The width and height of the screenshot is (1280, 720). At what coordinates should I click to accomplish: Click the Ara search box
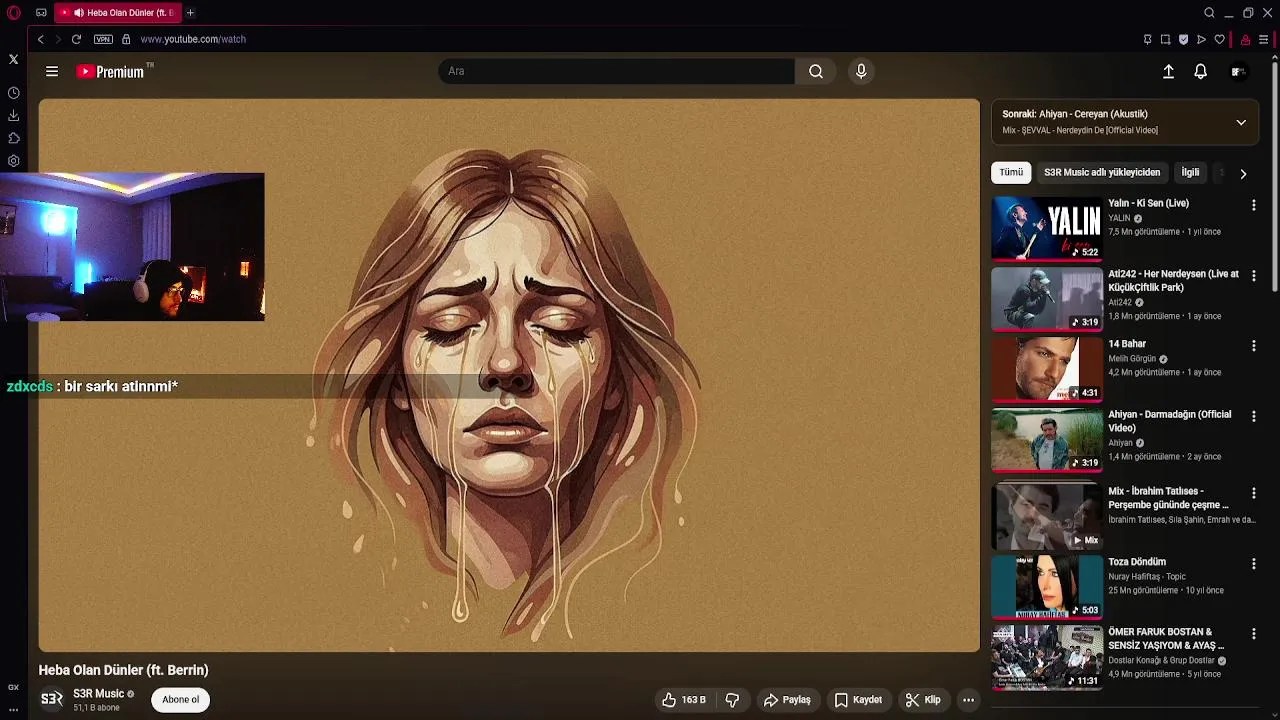[616, 71]
